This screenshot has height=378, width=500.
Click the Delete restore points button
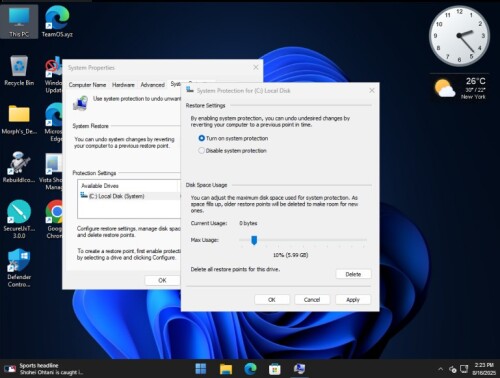click(353, 274)
